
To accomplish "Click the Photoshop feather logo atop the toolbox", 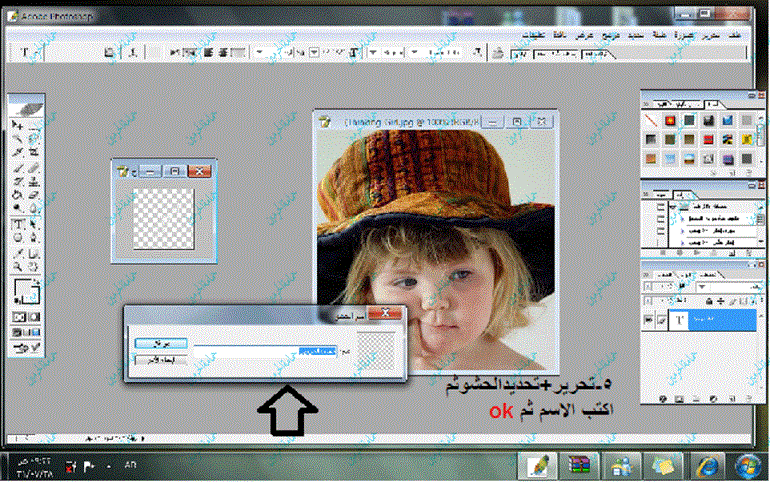I will tap(26, 105).
